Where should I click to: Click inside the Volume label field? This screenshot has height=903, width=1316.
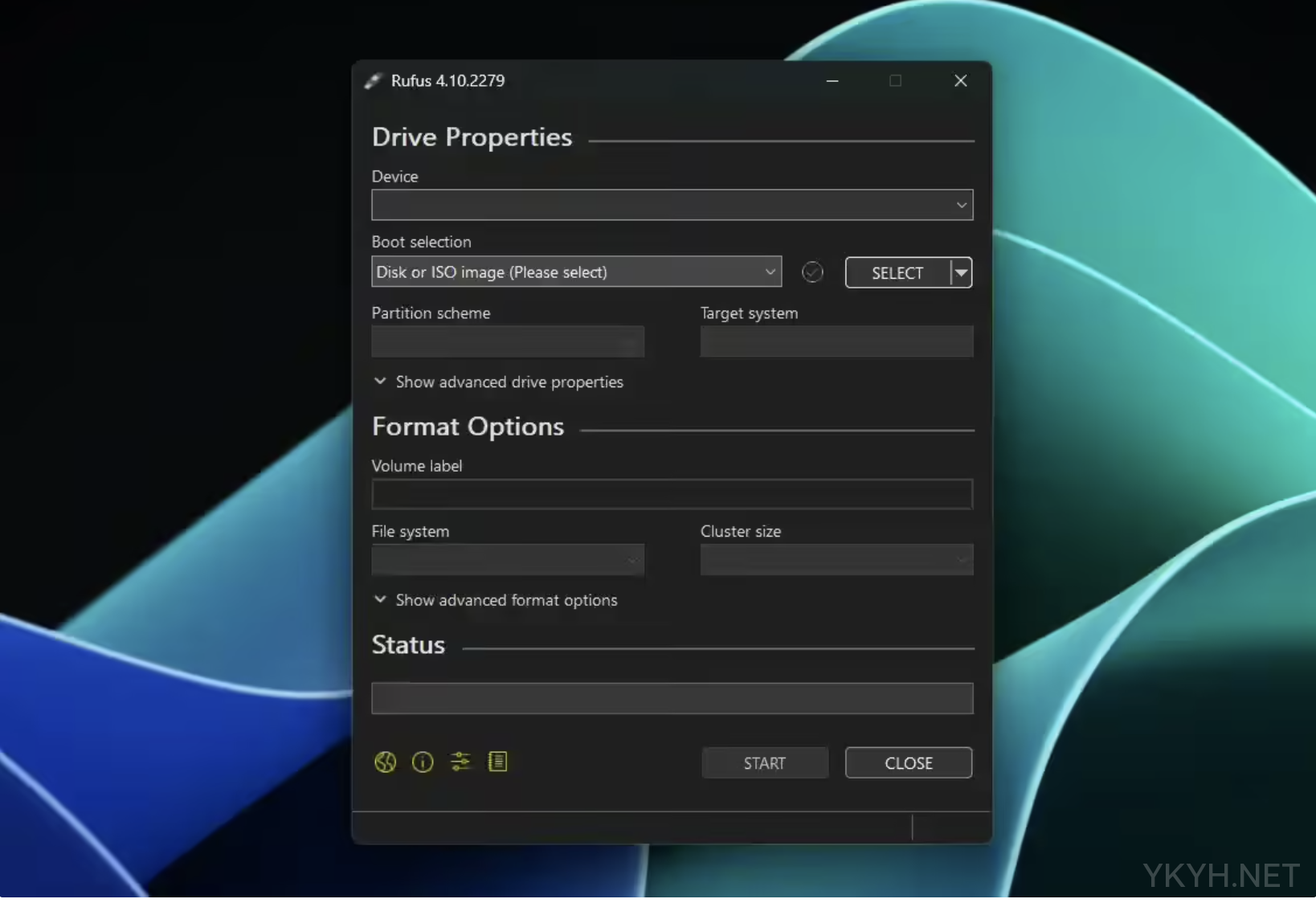point(672,494)
